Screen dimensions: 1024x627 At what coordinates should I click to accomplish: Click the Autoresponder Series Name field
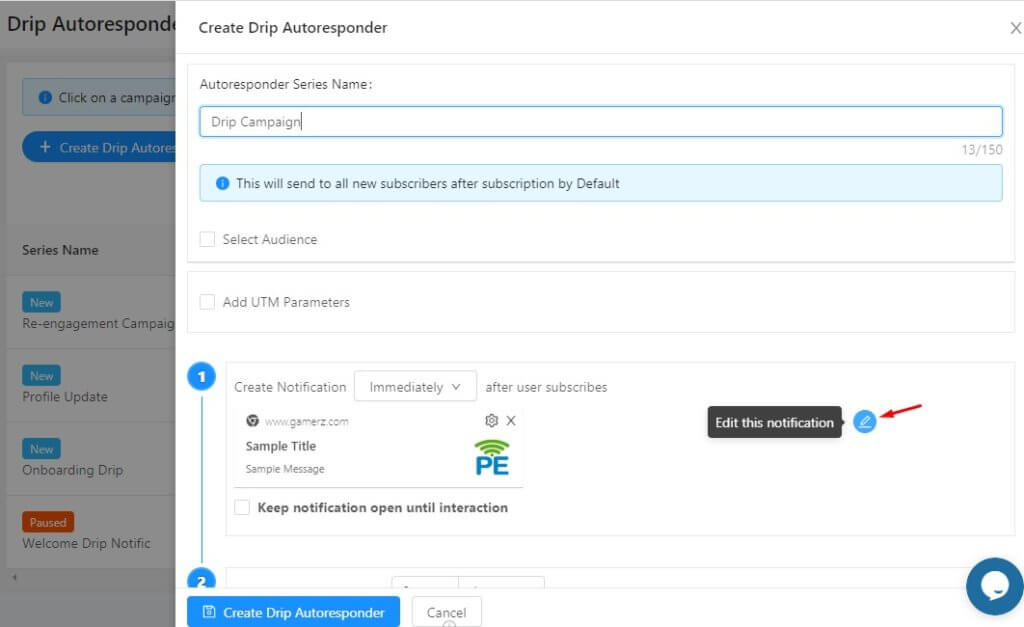(600, 121)
